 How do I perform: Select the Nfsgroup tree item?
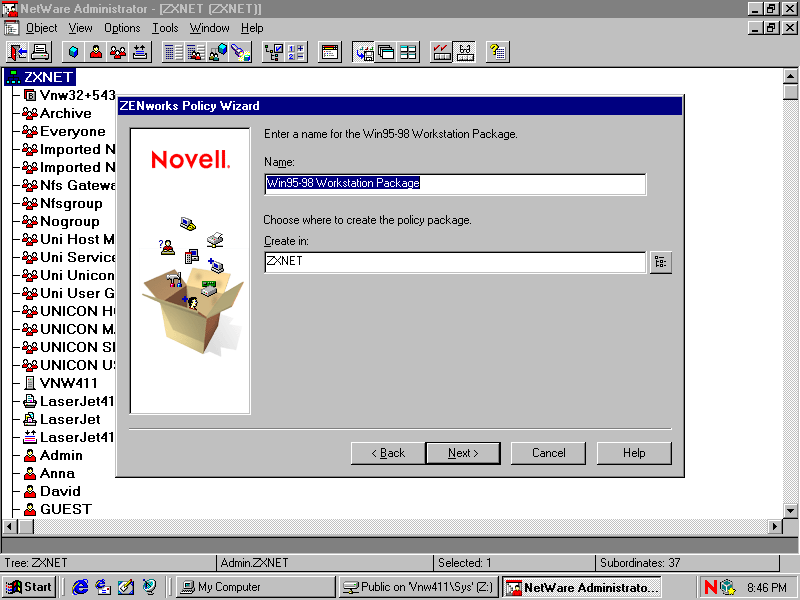71,203
